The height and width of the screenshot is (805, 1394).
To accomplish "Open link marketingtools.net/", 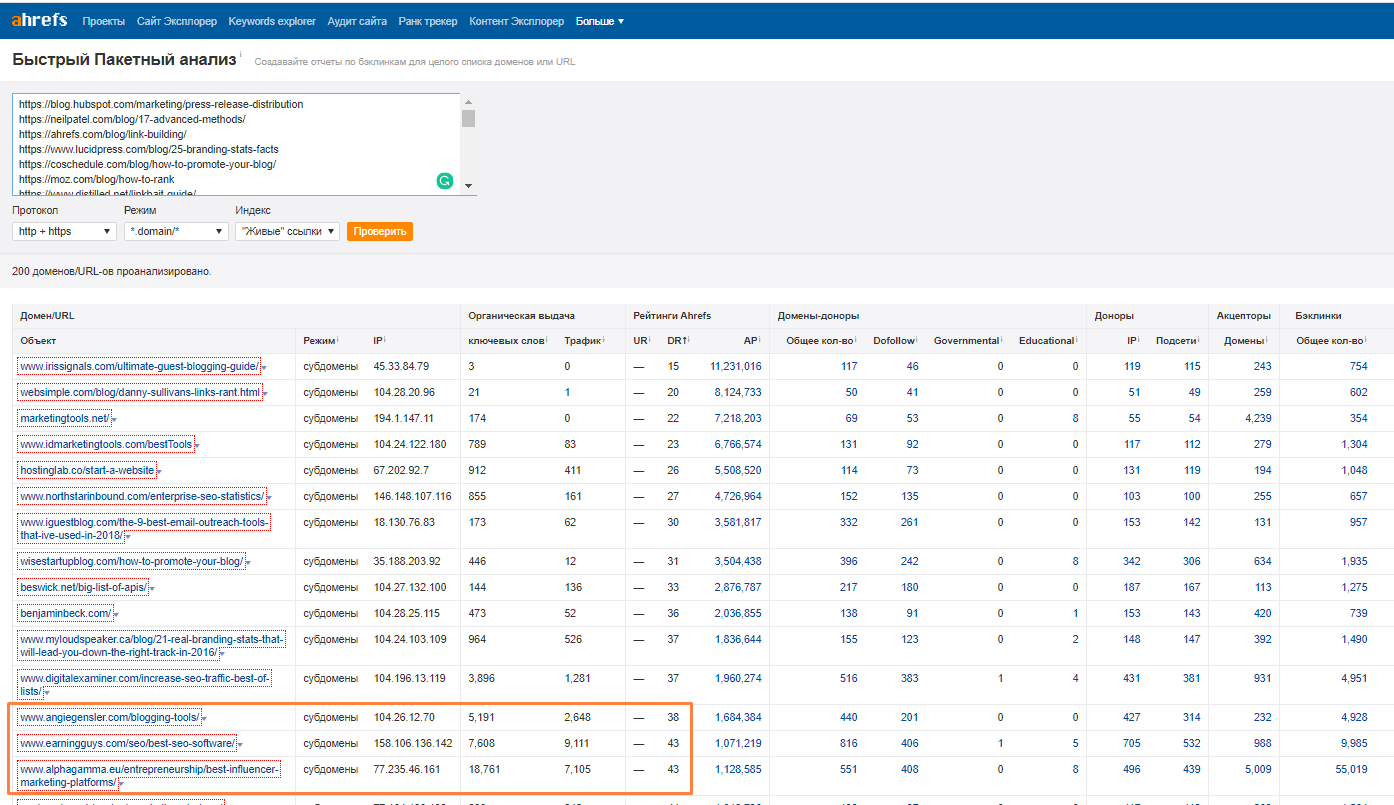I will (x=65, y=418).
